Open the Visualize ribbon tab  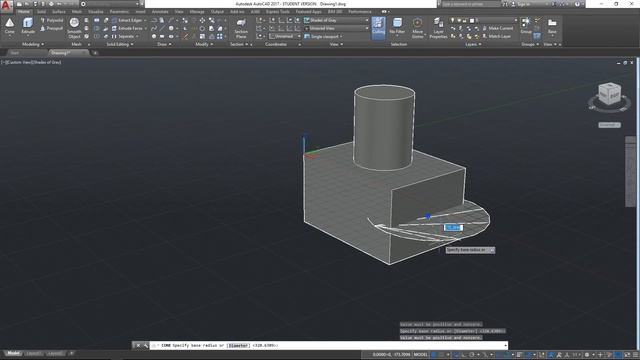(x=96, y=12)
